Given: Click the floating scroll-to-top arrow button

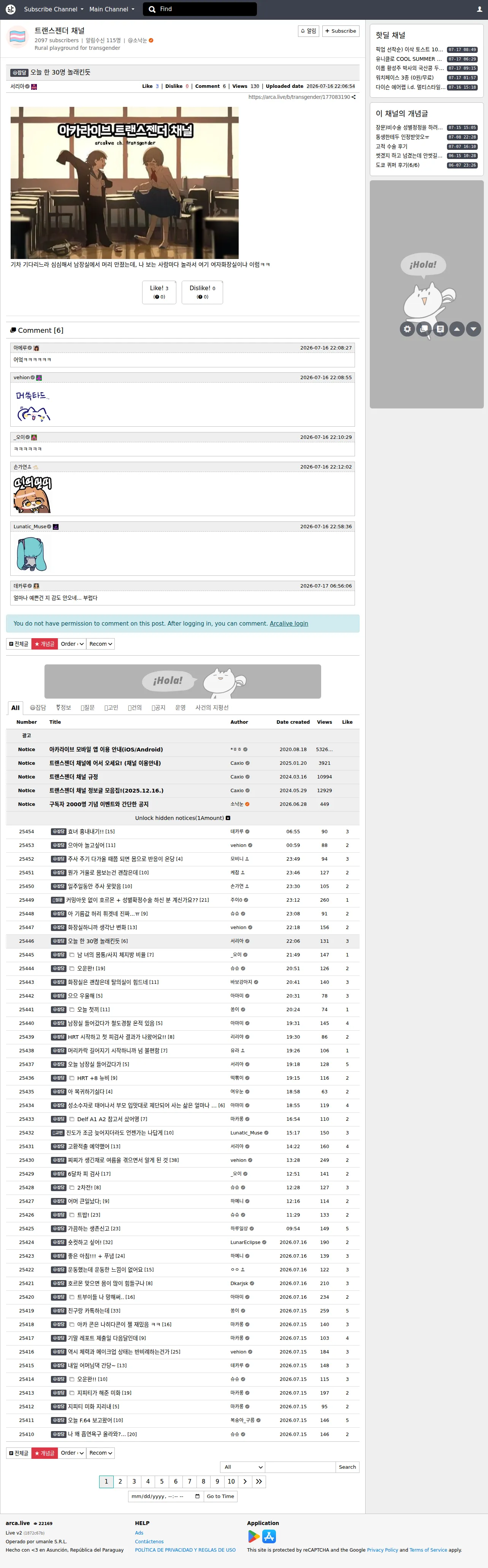Looking at the screenshot, I should 457,329.
